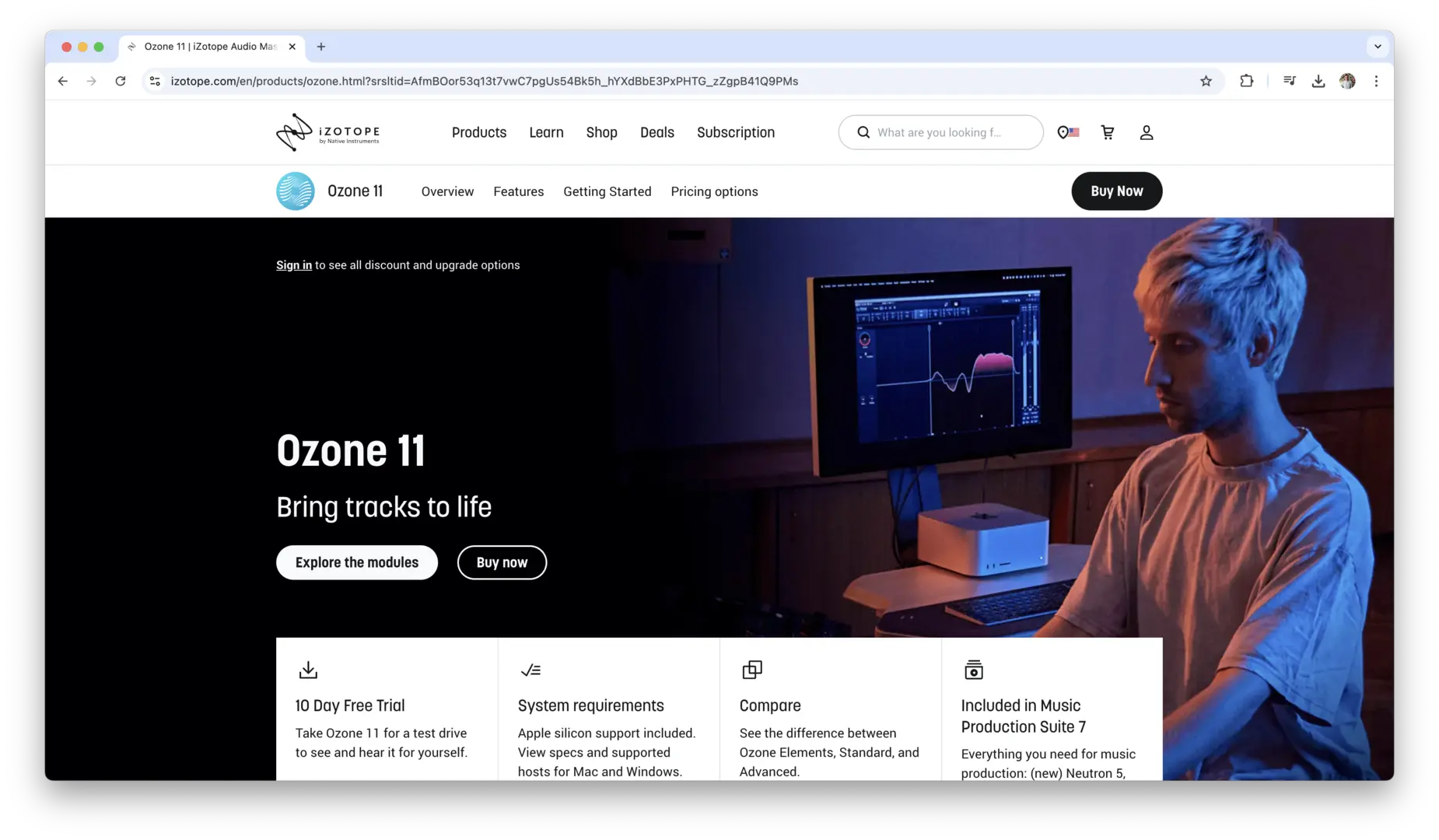Open the Compare heading

(770, 705)
